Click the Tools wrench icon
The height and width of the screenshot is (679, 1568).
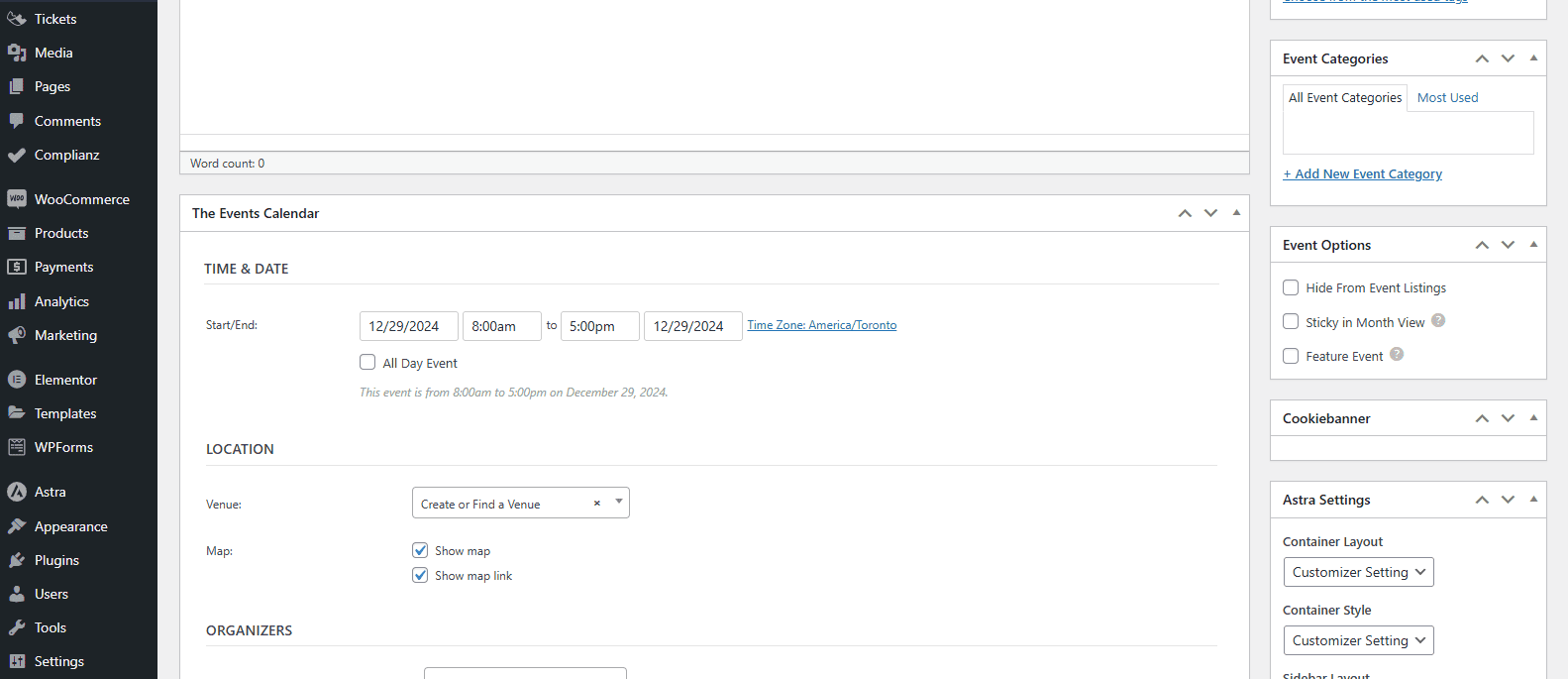tap(17, 627)
